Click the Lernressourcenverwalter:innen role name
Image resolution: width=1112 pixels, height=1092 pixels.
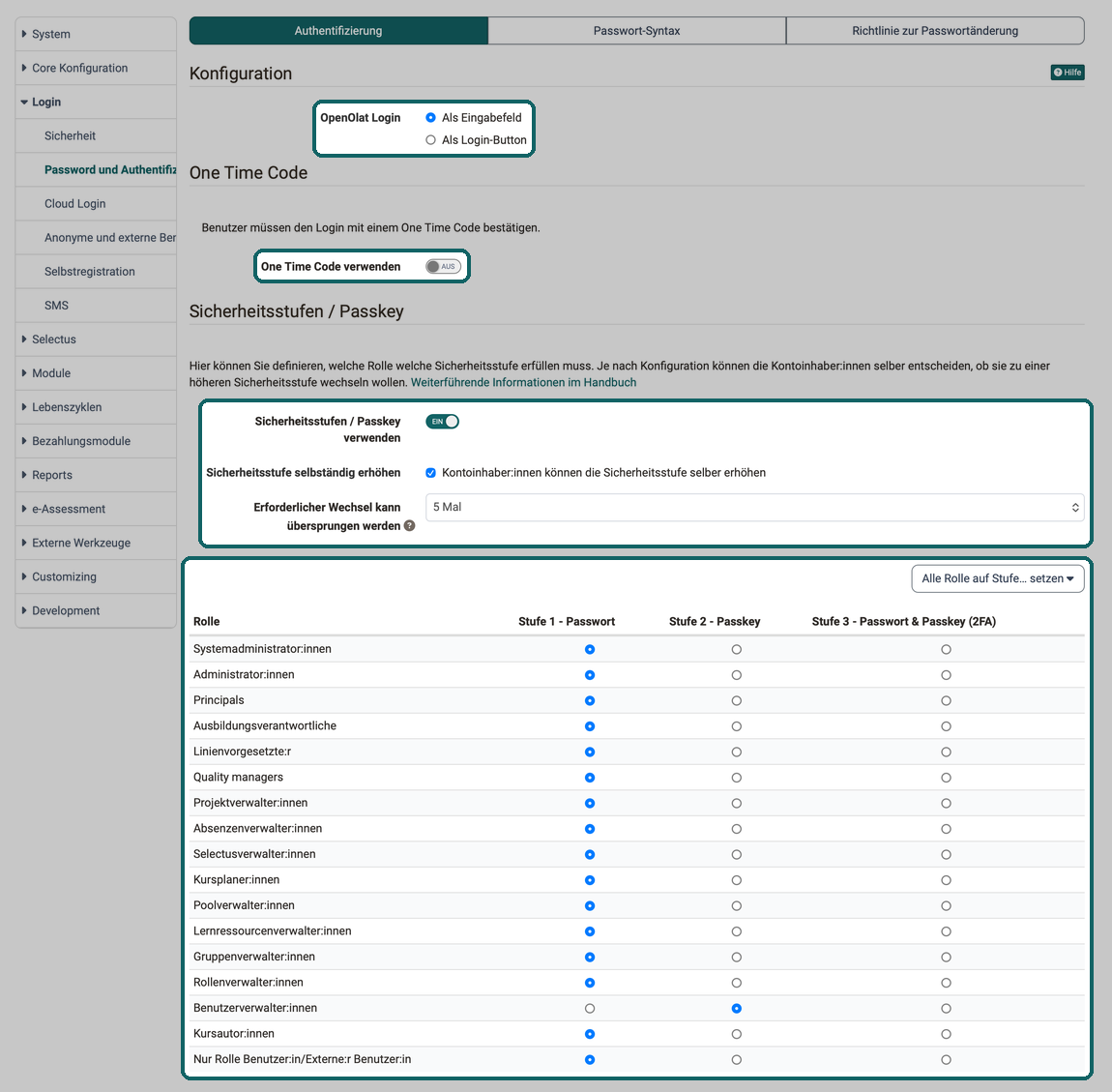(x=272, y=930)
